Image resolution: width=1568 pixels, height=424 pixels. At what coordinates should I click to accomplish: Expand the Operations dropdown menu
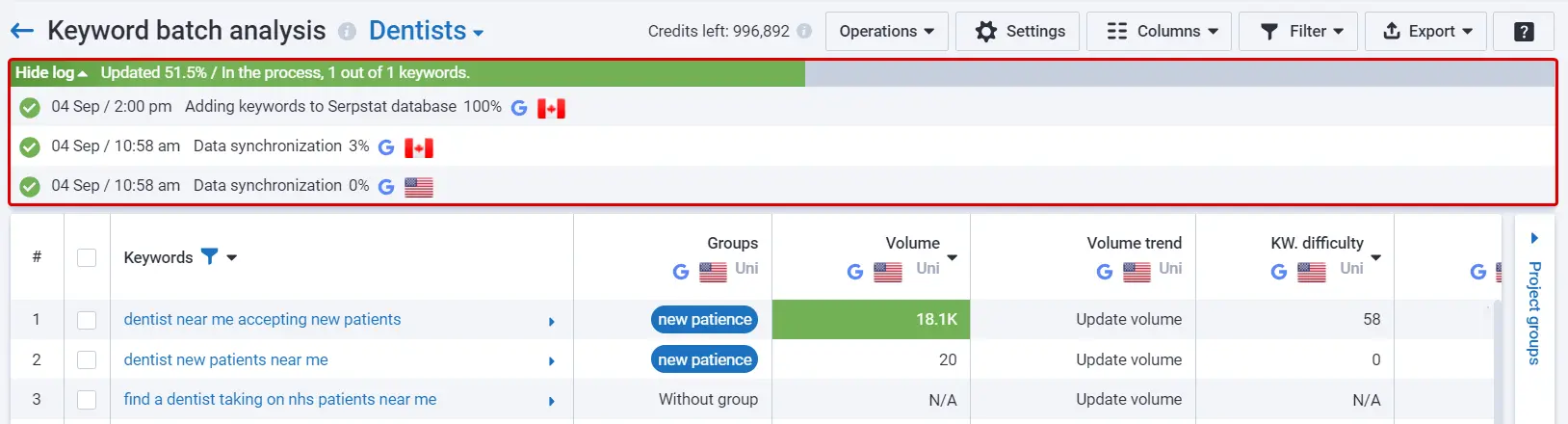click(886, 31)
